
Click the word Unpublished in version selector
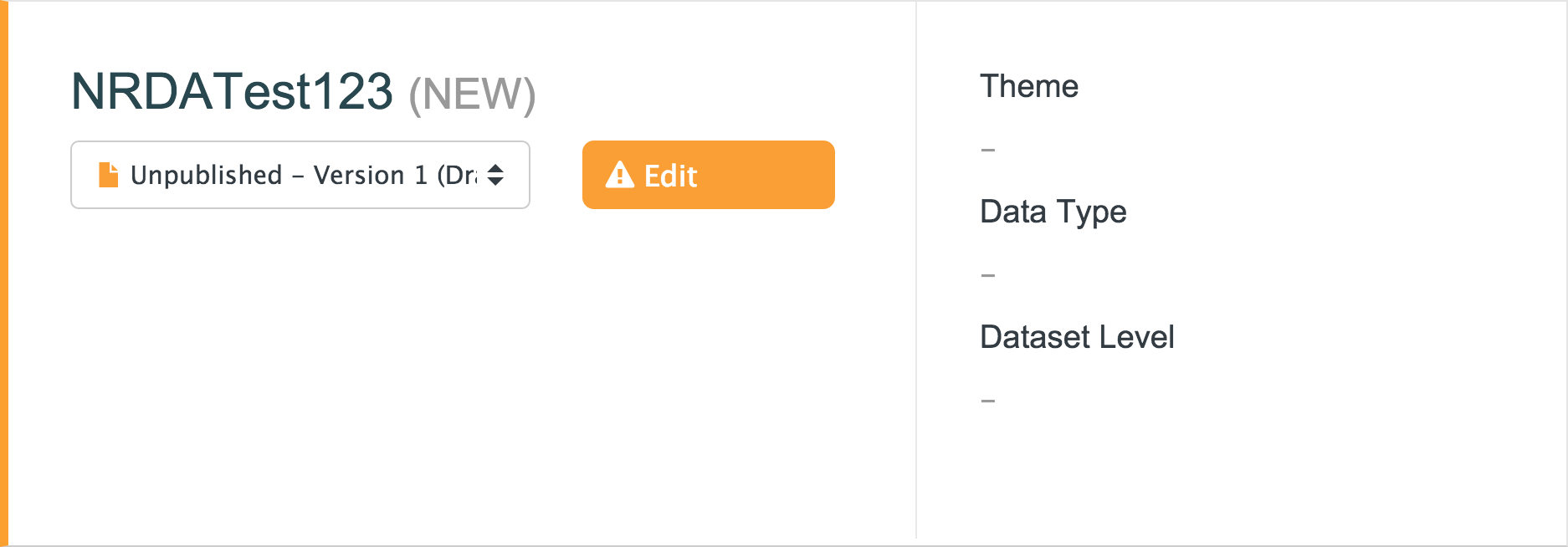tap(207, 175)
